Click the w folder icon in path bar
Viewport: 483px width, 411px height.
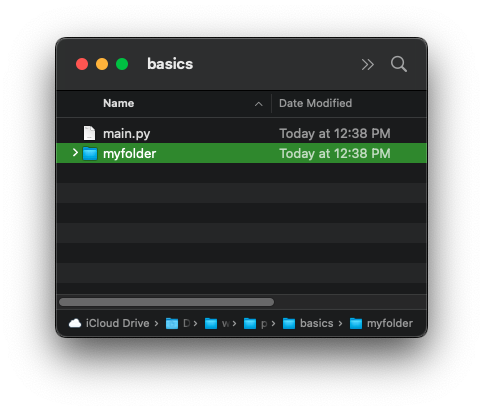[x=211, y=323]
